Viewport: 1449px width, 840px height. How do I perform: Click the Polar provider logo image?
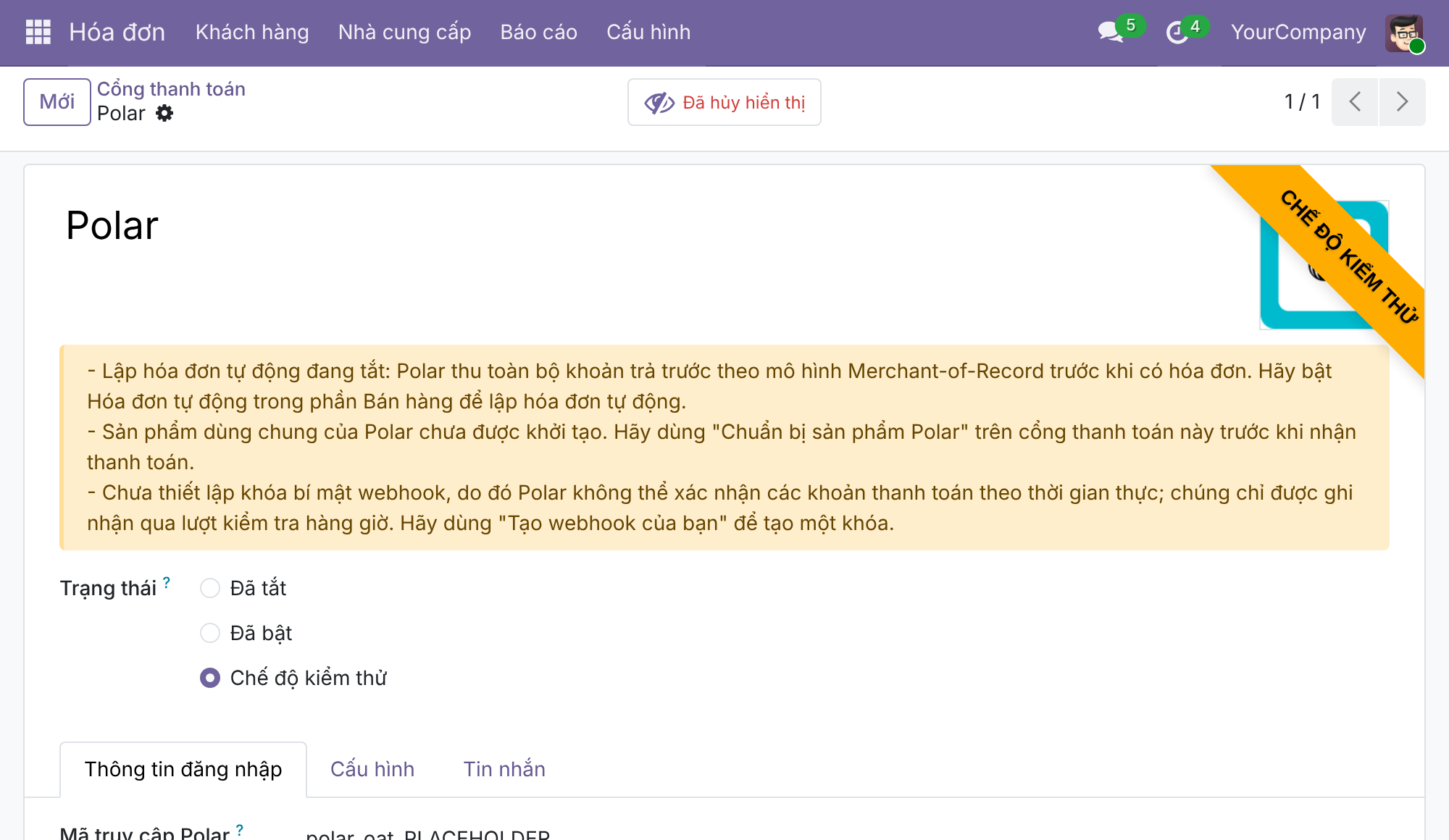[1324, 265]
